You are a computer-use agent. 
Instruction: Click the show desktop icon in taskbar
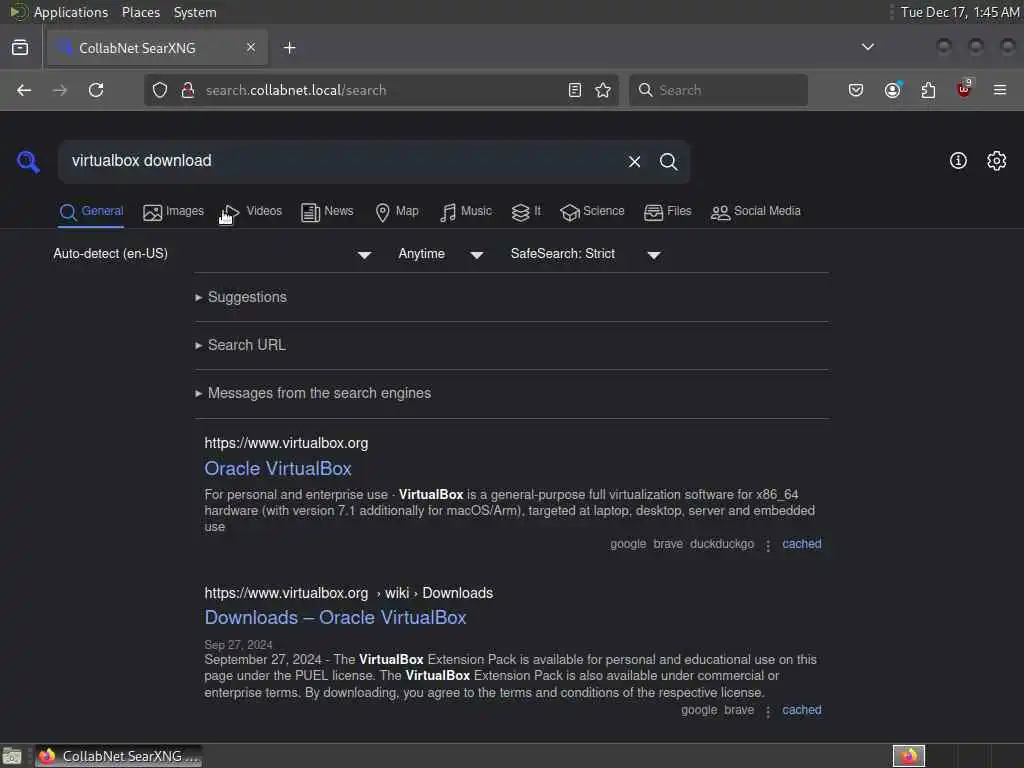click(12, 756)
